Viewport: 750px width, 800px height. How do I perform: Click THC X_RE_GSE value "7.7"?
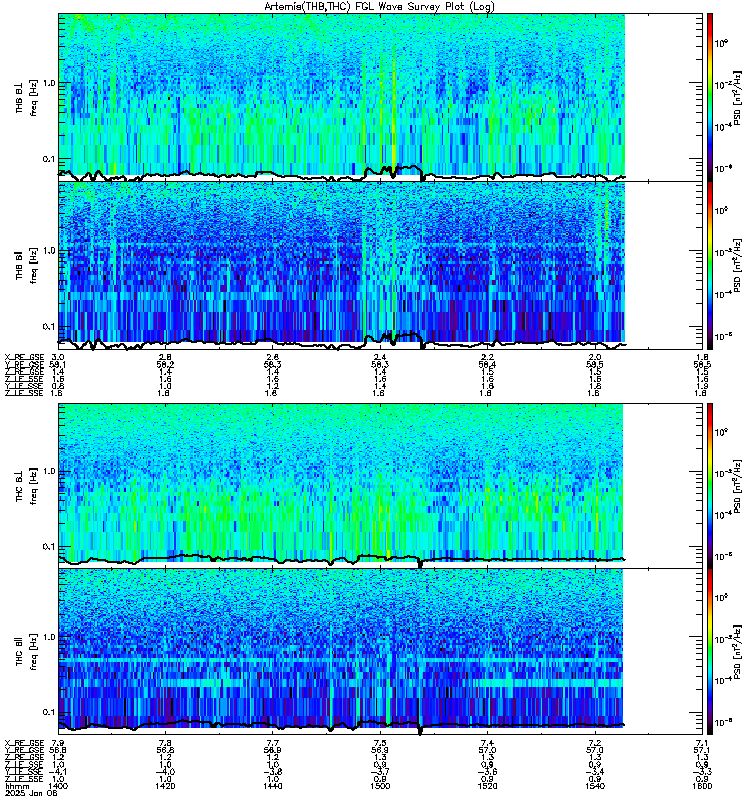tap(272, 743)
